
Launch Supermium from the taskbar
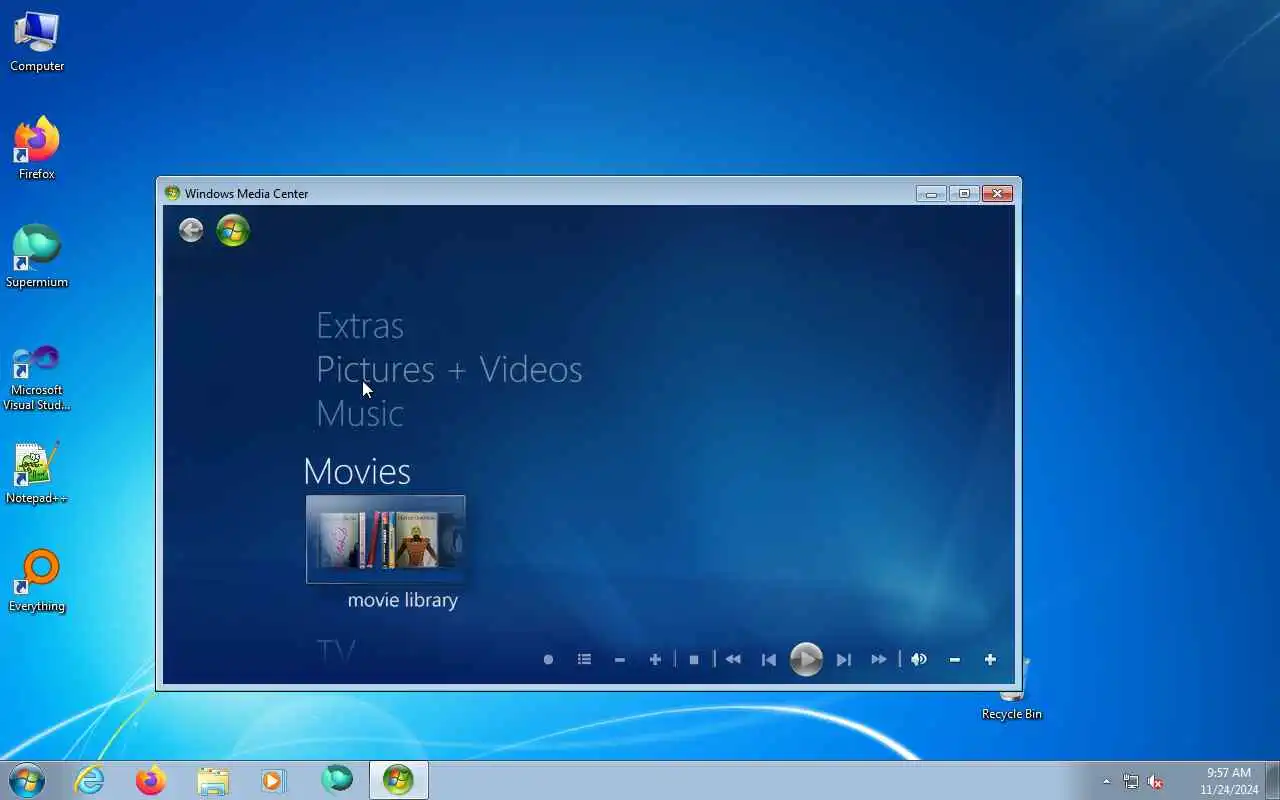click(337, 780)
